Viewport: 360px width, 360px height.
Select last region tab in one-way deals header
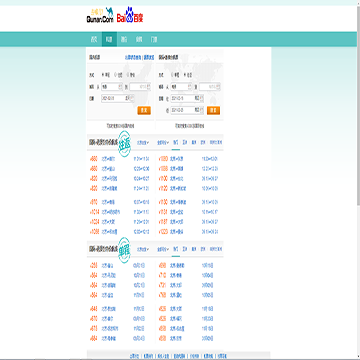tap(216, 249)
